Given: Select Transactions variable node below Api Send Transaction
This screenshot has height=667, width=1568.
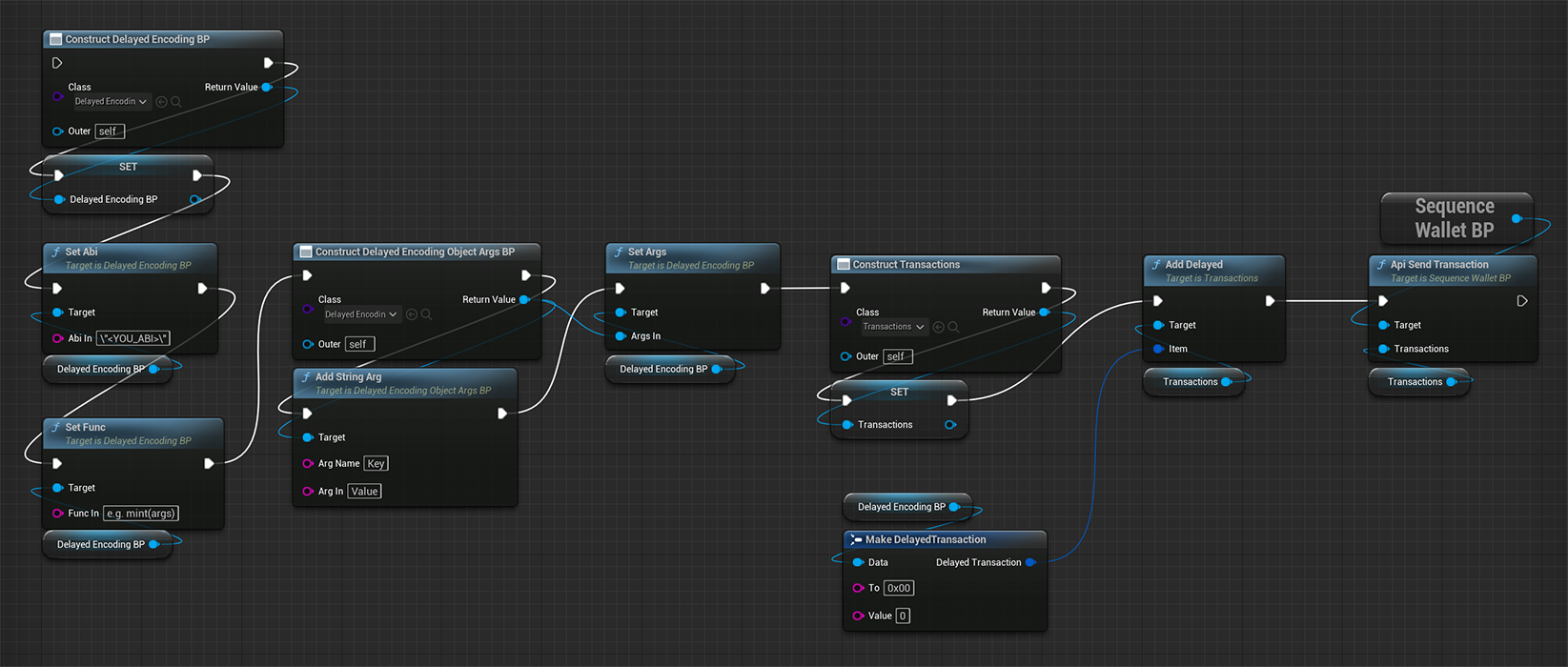Looking at the screenshot, I should click(1419, 381).
